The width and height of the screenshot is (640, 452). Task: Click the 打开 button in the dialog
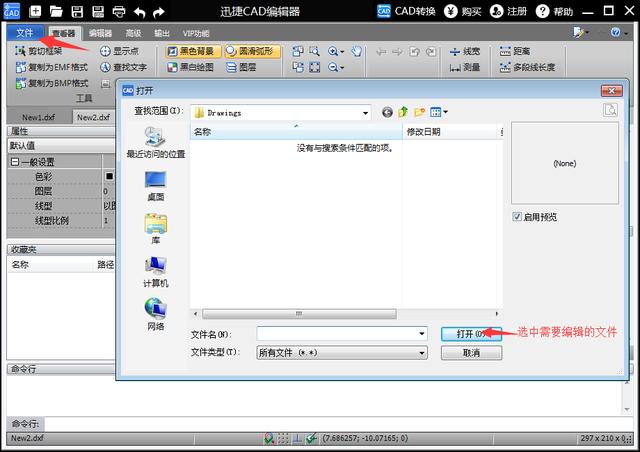pyautogui.click(x=471, y=334)
